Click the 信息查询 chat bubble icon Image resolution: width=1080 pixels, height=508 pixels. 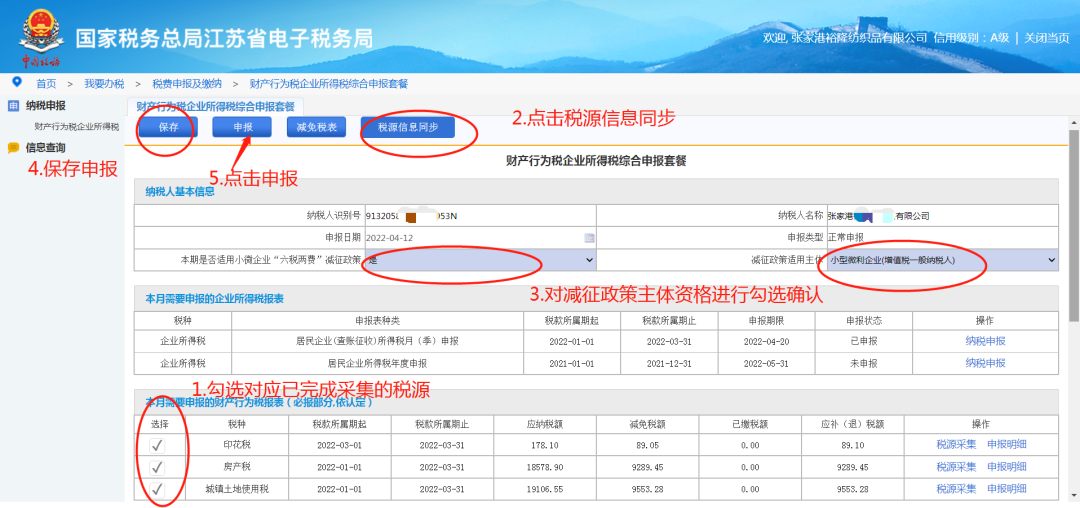click(x=13, y=147)
